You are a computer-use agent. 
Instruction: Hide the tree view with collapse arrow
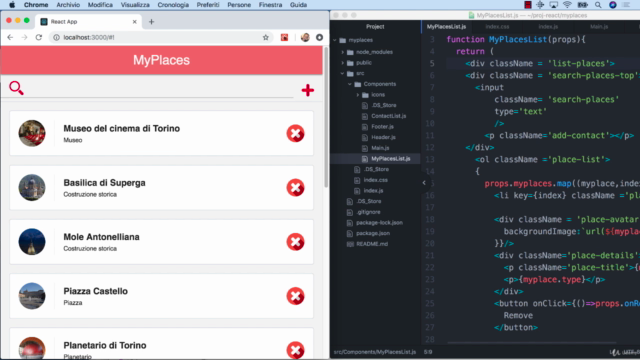[x=424, y=182]
